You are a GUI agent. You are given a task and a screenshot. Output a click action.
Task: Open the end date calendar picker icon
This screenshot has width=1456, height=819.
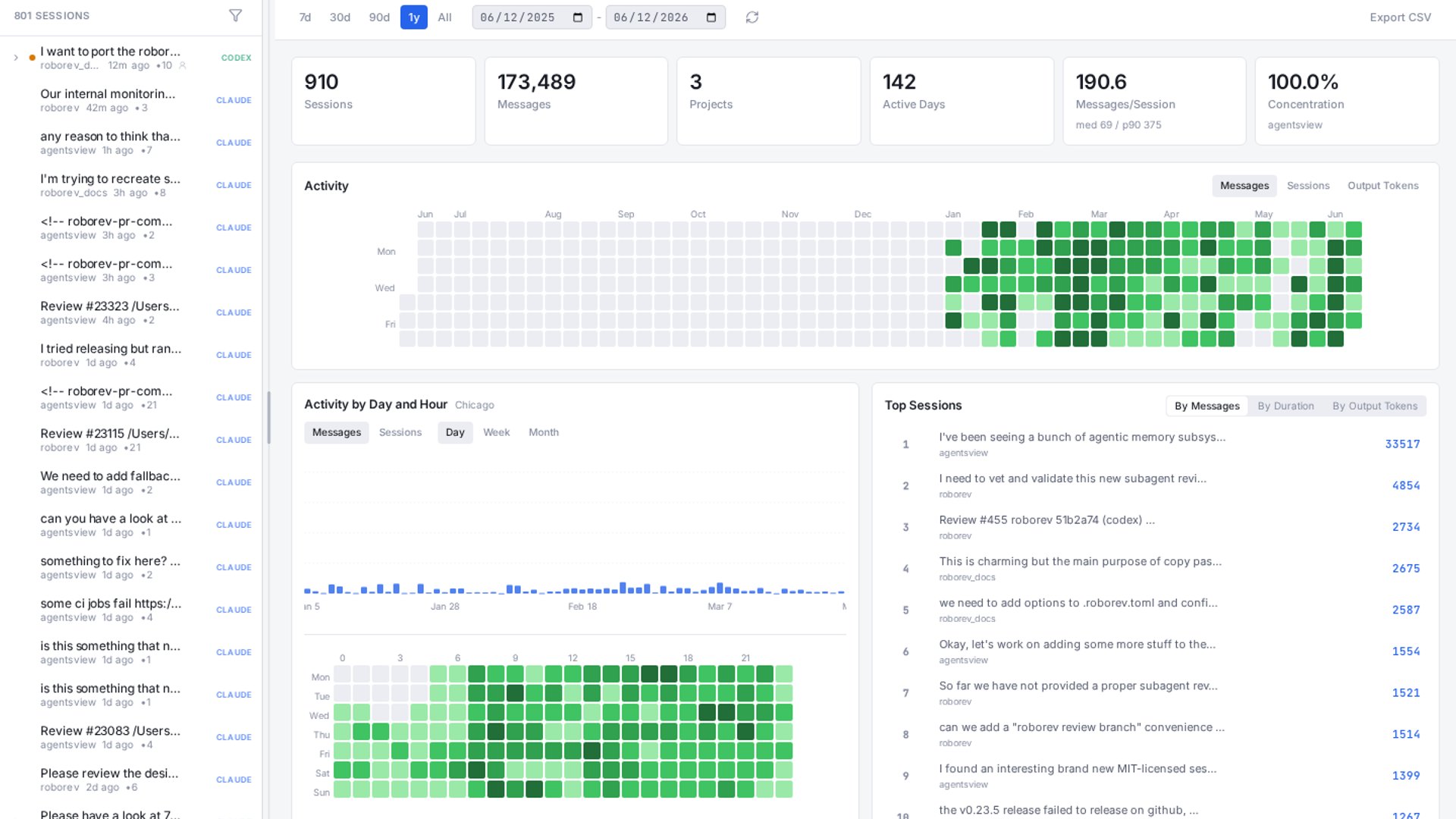(x=711, y=17)
